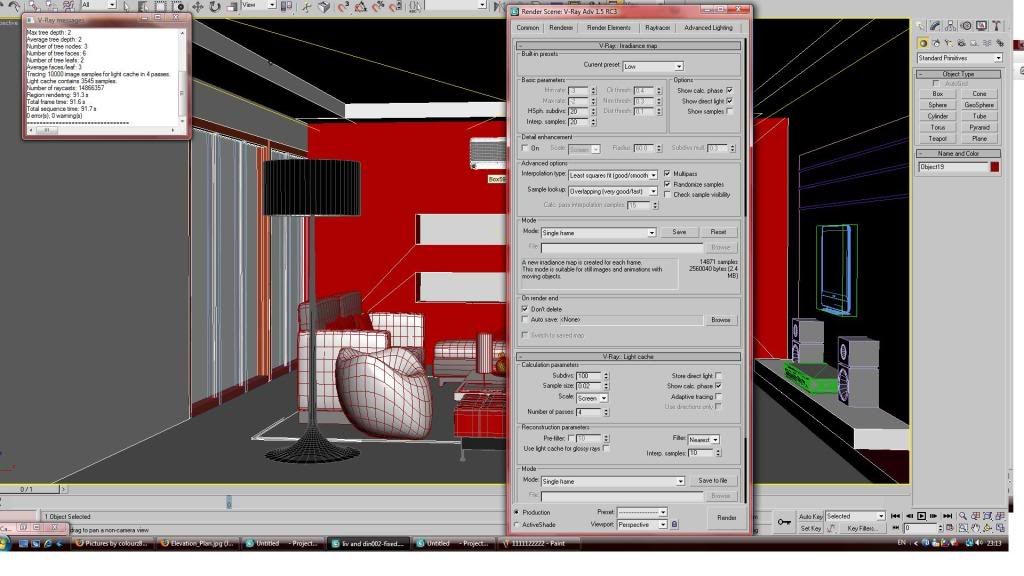
Task: Open the Current preset dropdown
Action: (652, 66)
